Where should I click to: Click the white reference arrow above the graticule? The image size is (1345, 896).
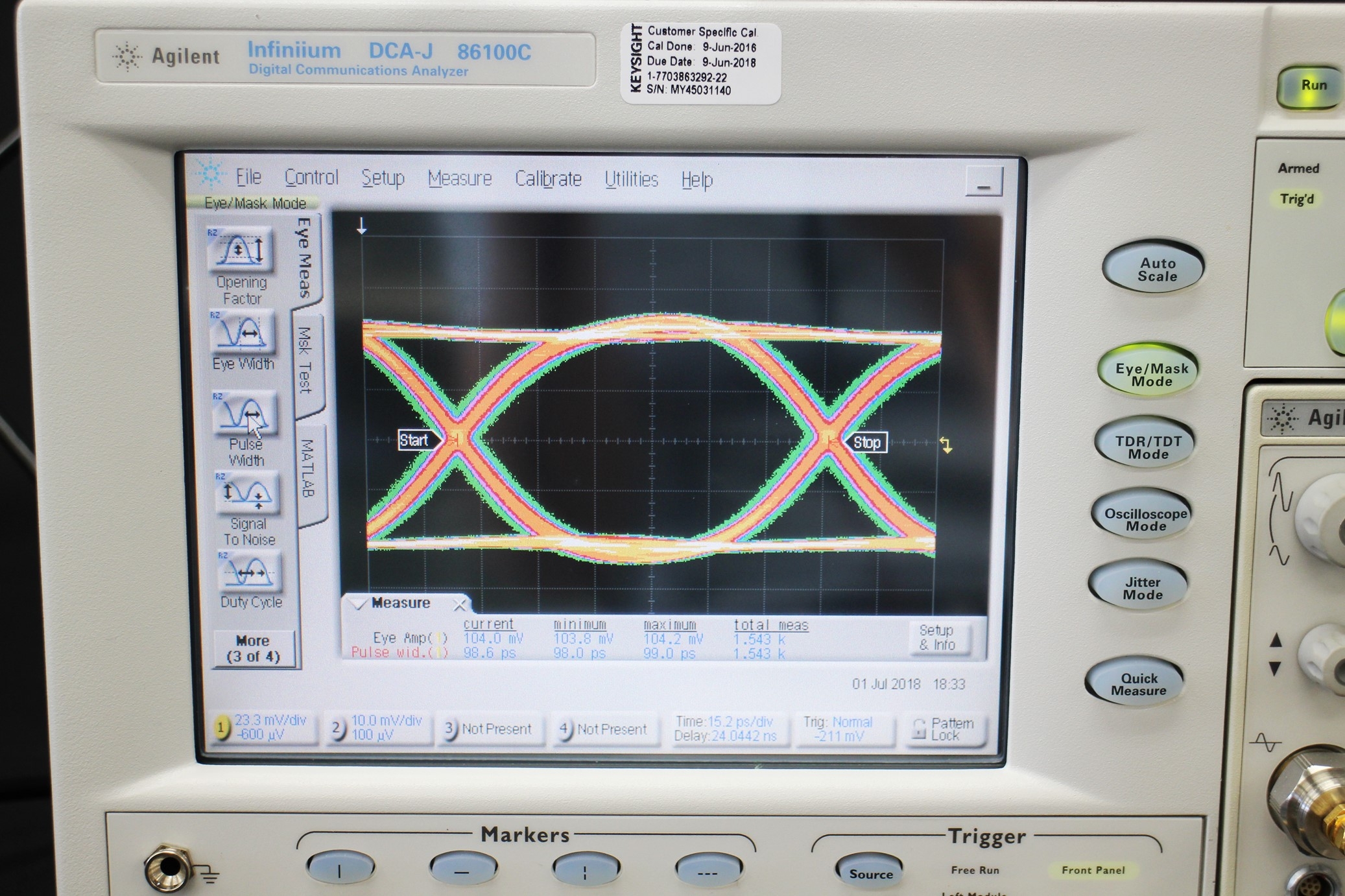point(362,226)
